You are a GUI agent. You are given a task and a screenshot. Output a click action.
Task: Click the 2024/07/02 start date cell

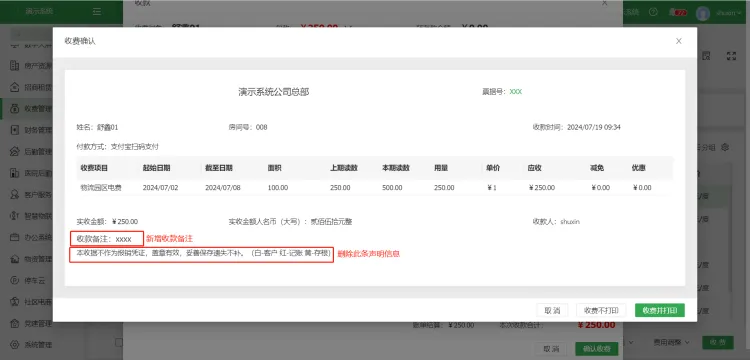coord(160,188)
